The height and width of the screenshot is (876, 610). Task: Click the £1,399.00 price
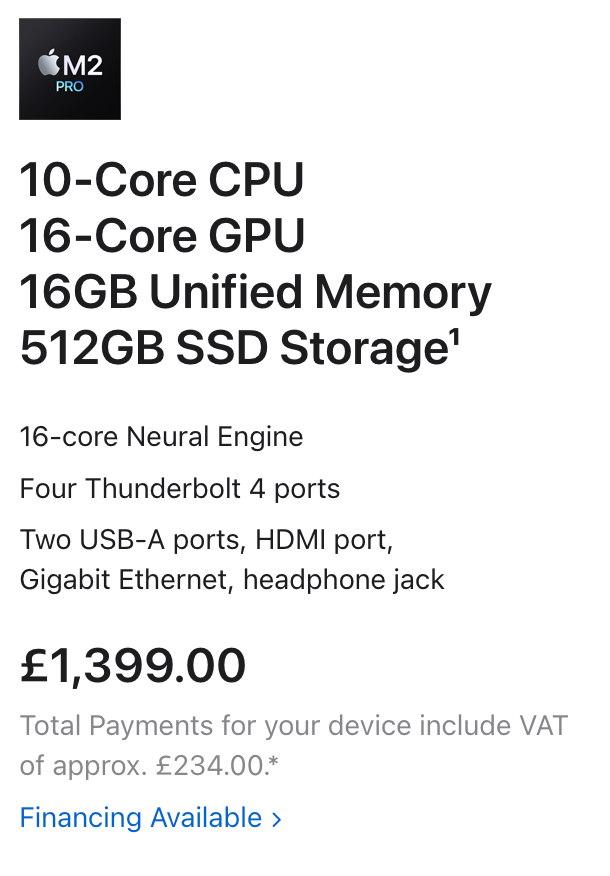133,666
